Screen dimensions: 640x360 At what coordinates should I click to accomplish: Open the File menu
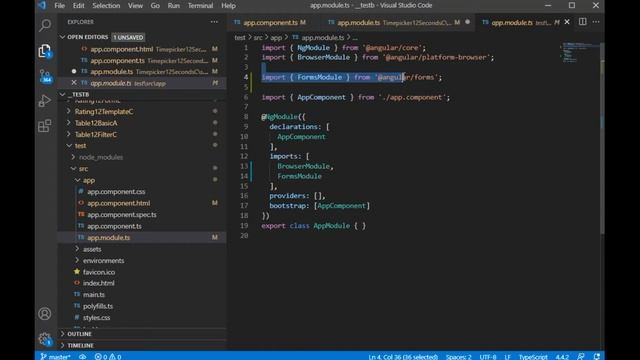(60, 6)
